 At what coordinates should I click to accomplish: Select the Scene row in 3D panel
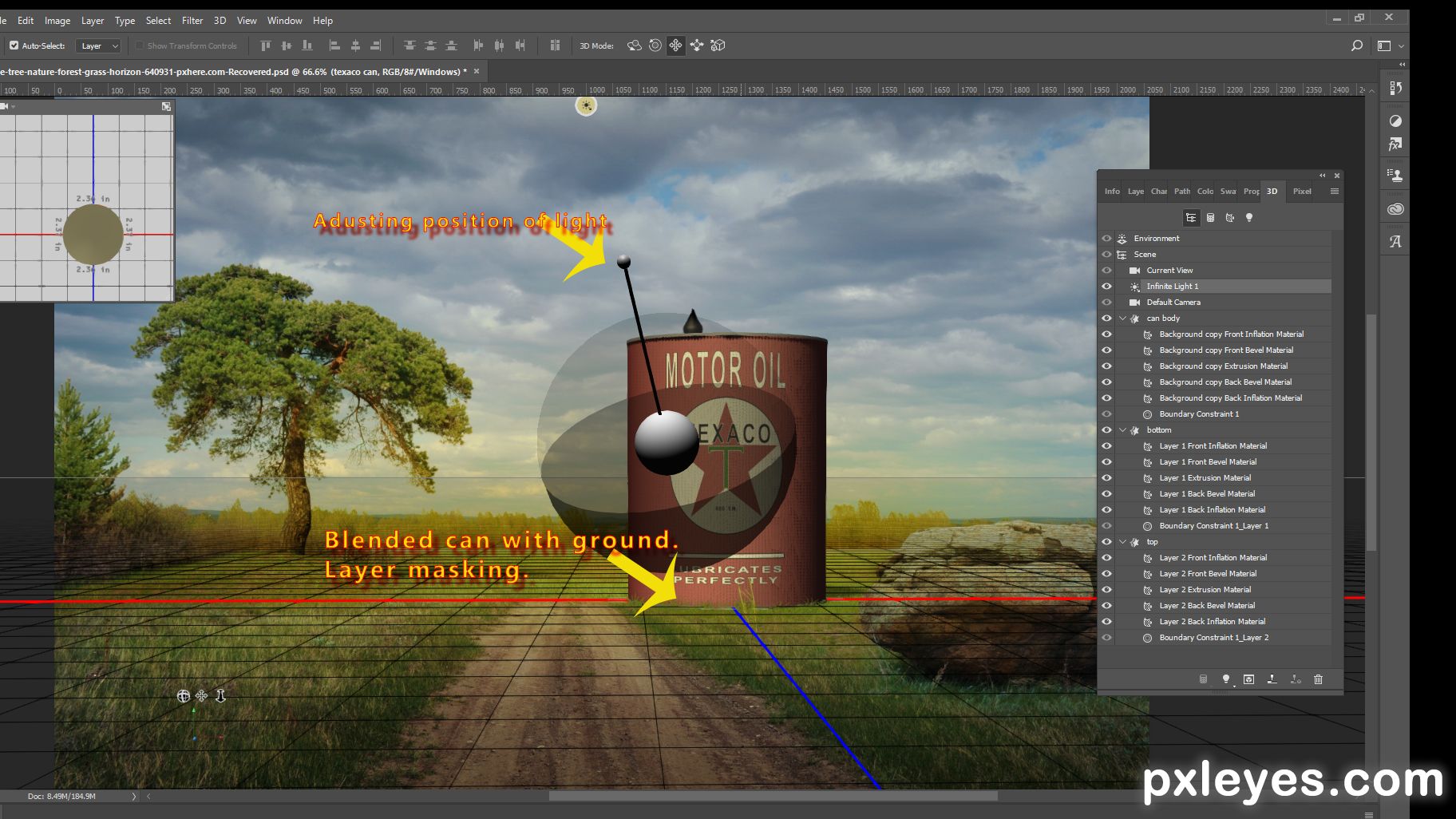(1224, 254)
